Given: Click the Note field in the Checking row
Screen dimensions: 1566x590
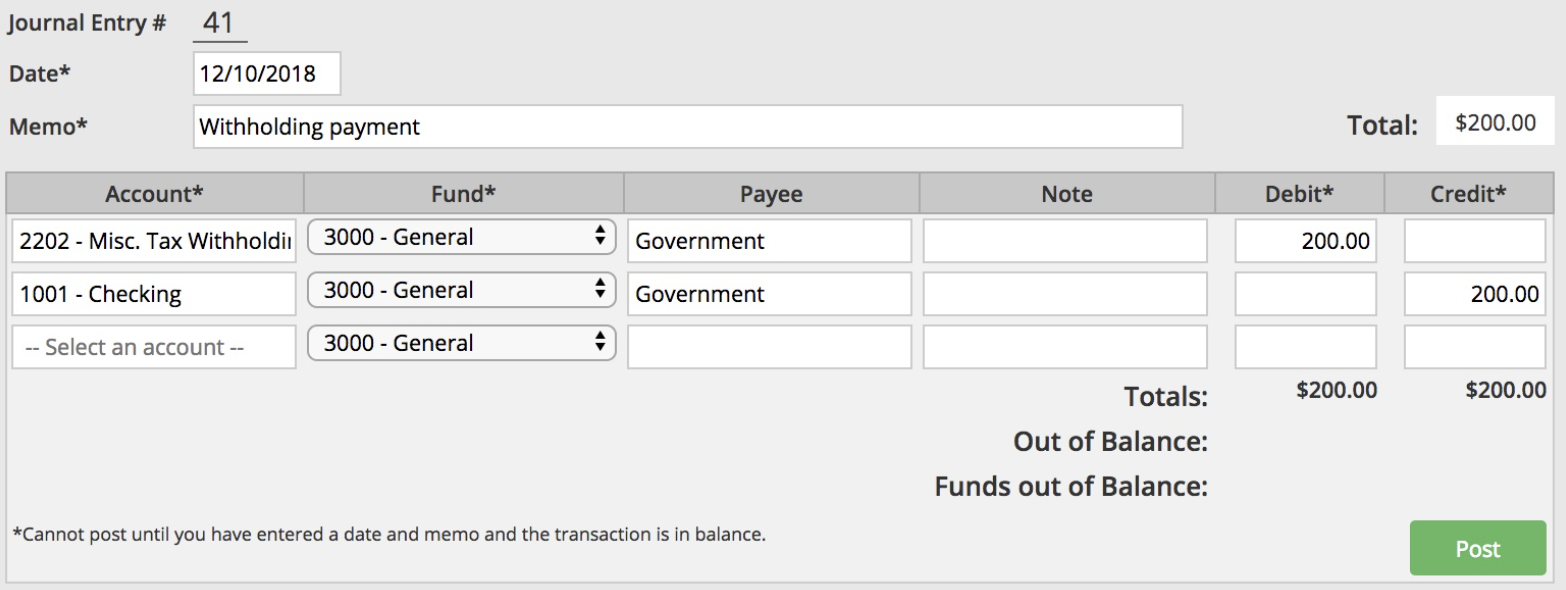Looking at the screenshot, I should pyautogui.click(x=1065, y=294).
